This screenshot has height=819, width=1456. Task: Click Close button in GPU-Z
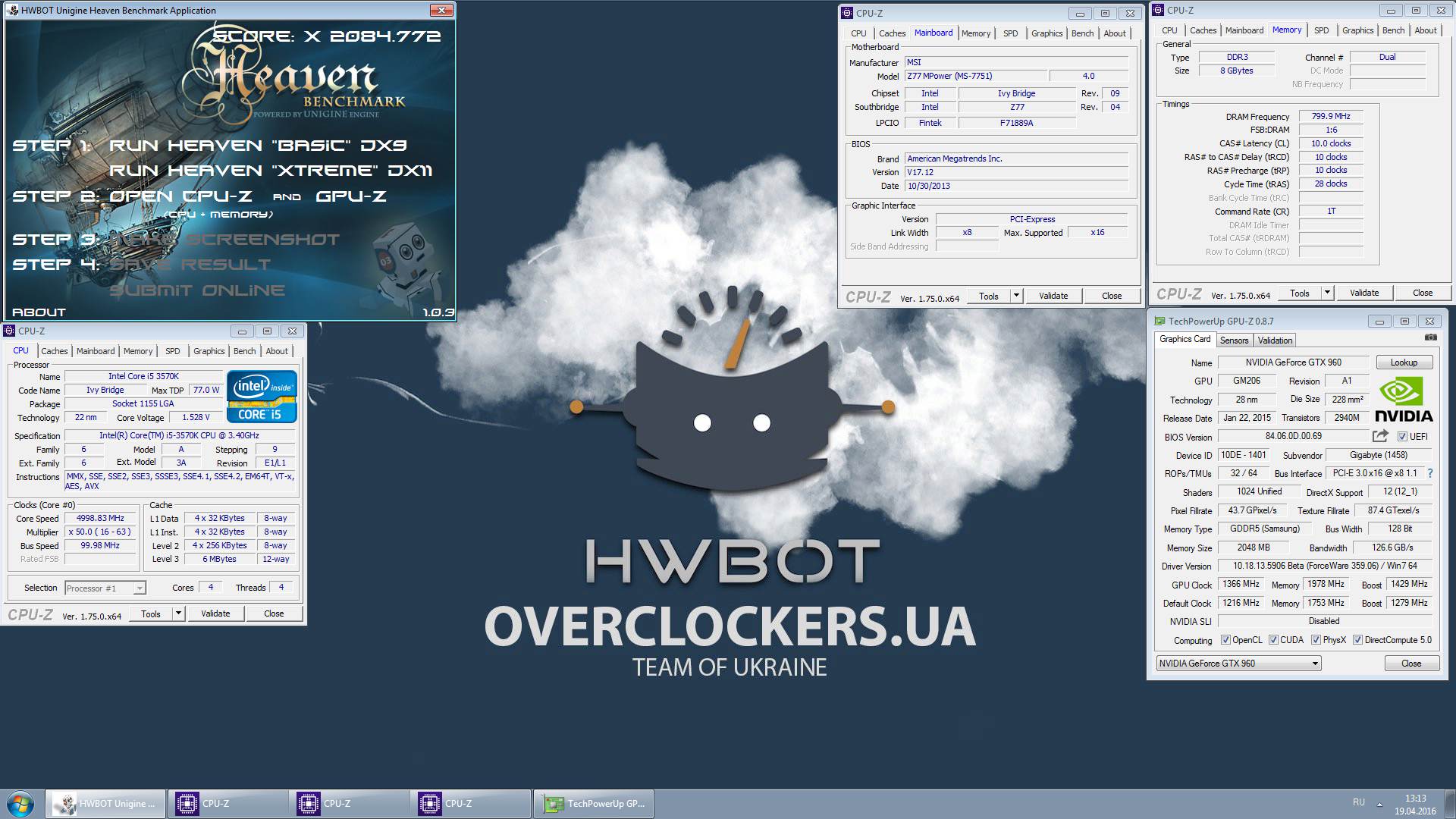pos(1411,663)
